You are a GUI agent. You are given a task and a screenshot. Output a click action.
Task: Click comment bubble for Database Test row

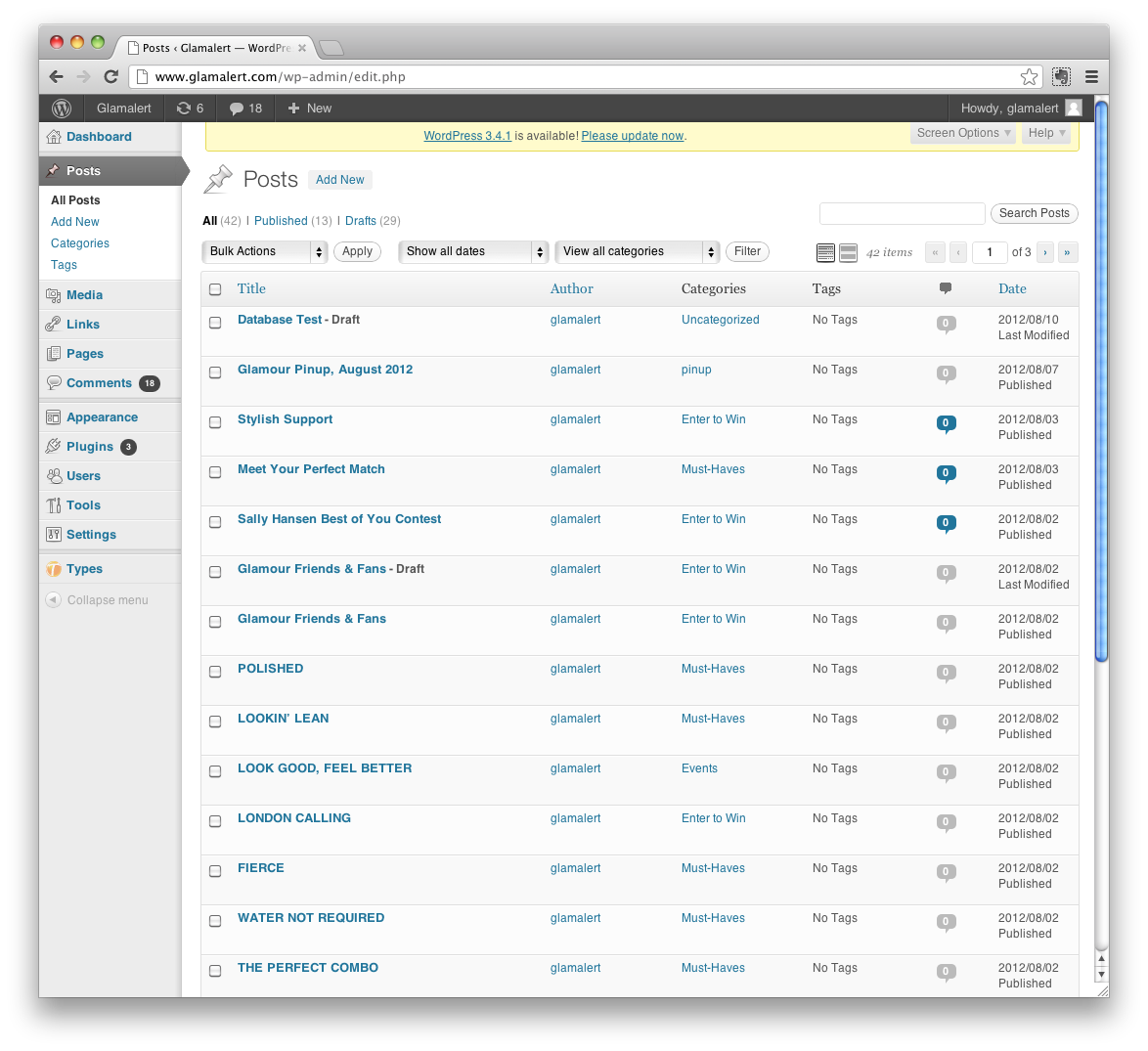[x=946, y=325]
